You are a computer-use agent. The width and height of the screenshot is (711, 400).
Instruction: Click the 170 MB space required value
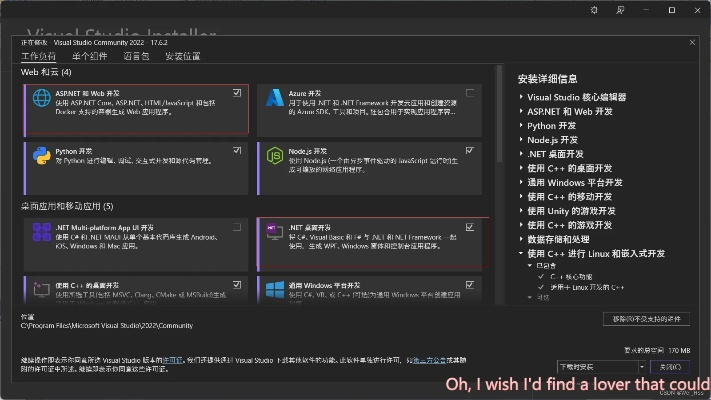pyautogui.click(x=679, y=351)
